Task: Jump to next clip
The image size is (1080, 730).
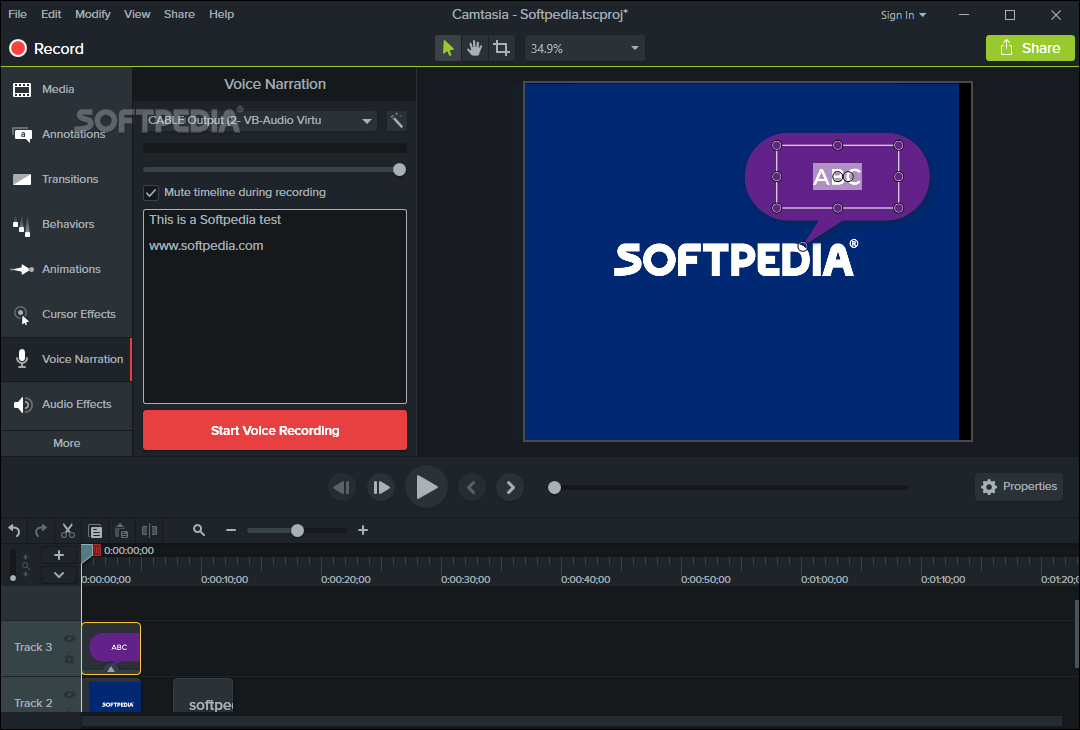Action: tap(510, 488)
